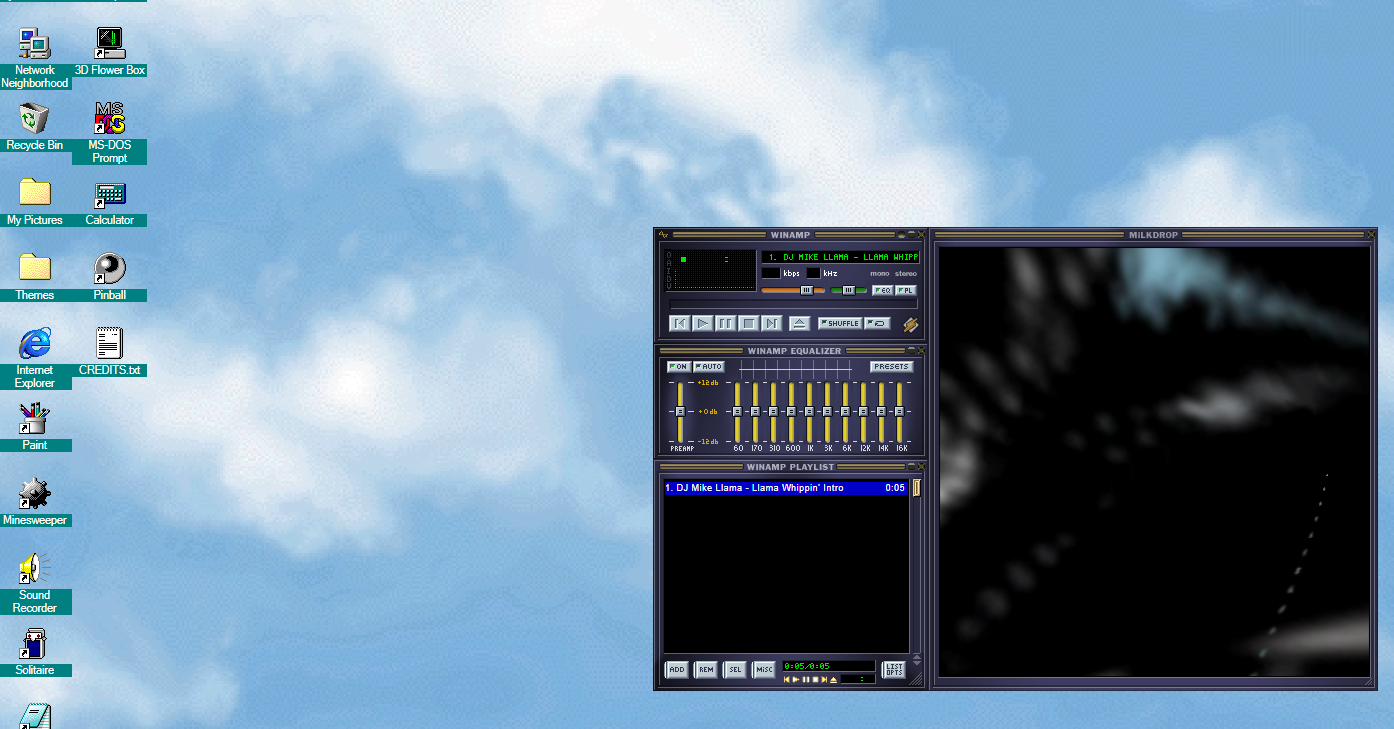Click the playlist mini play button

tap(796, 680)
